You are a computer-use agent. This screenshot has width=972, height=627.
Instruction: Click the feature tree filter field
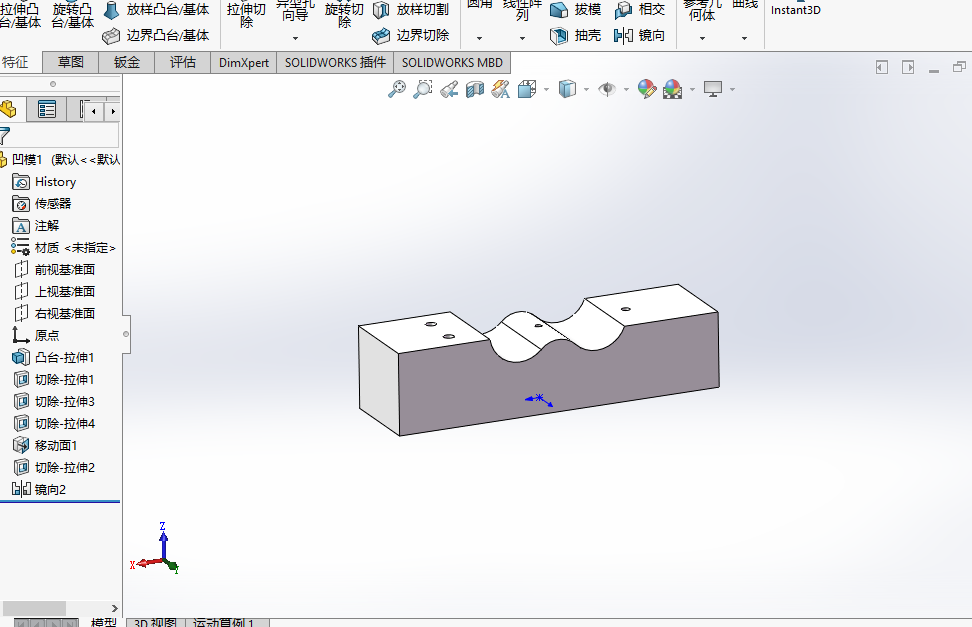click(64, 135)
